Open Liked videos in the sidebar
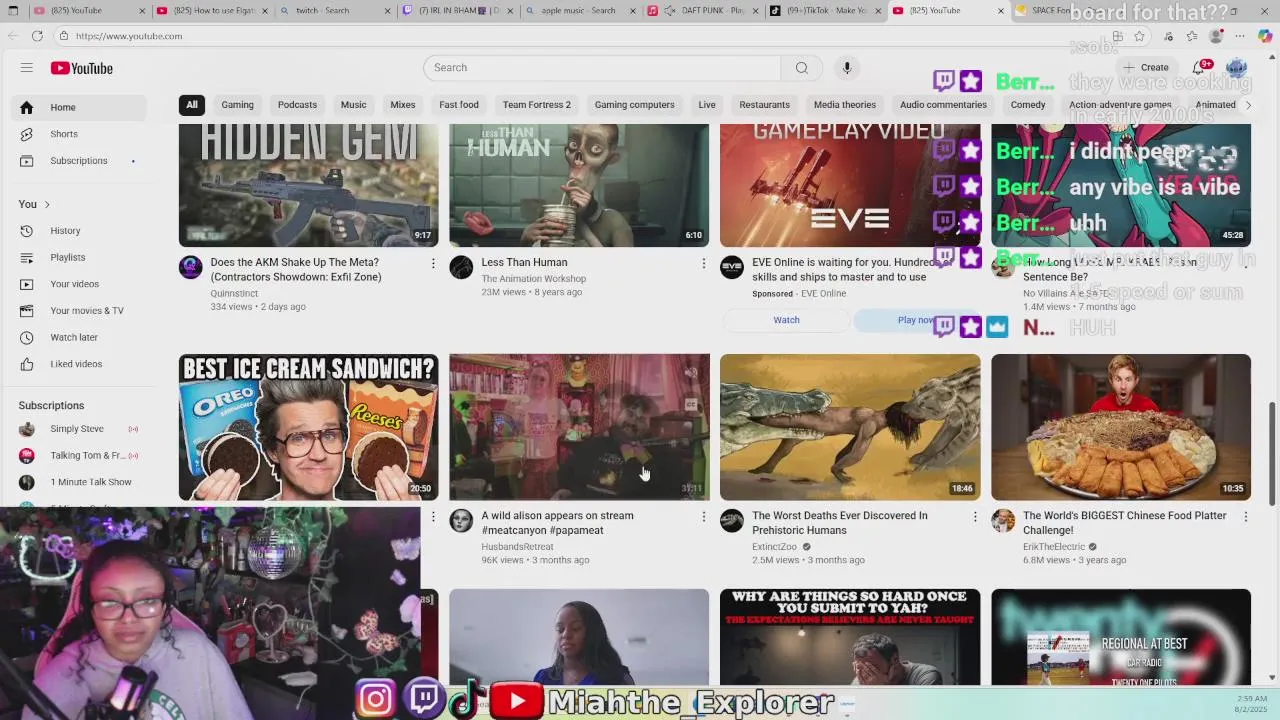 [x=78, y=364]
